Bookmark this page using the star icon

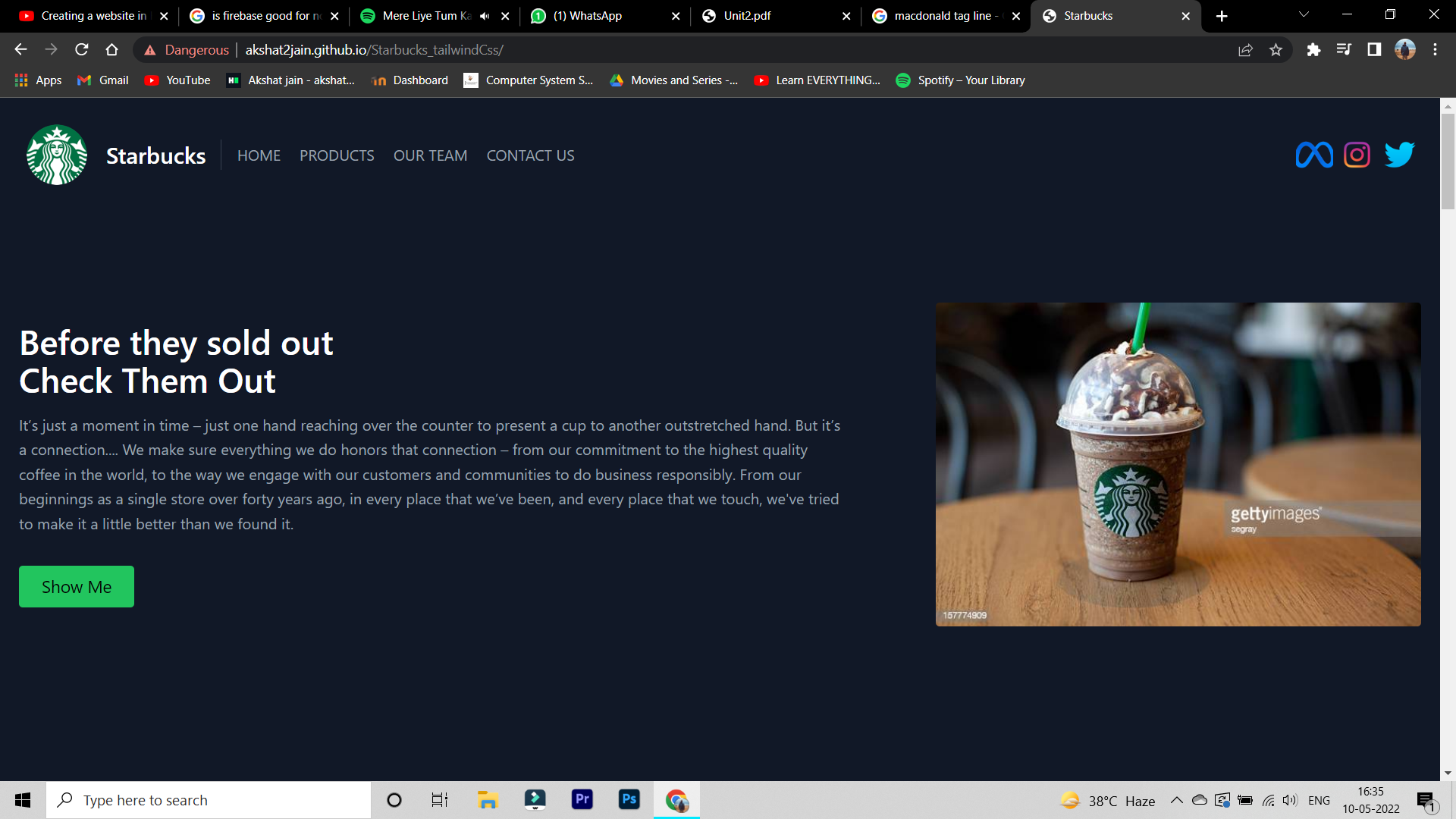(x=1276, y=49)
